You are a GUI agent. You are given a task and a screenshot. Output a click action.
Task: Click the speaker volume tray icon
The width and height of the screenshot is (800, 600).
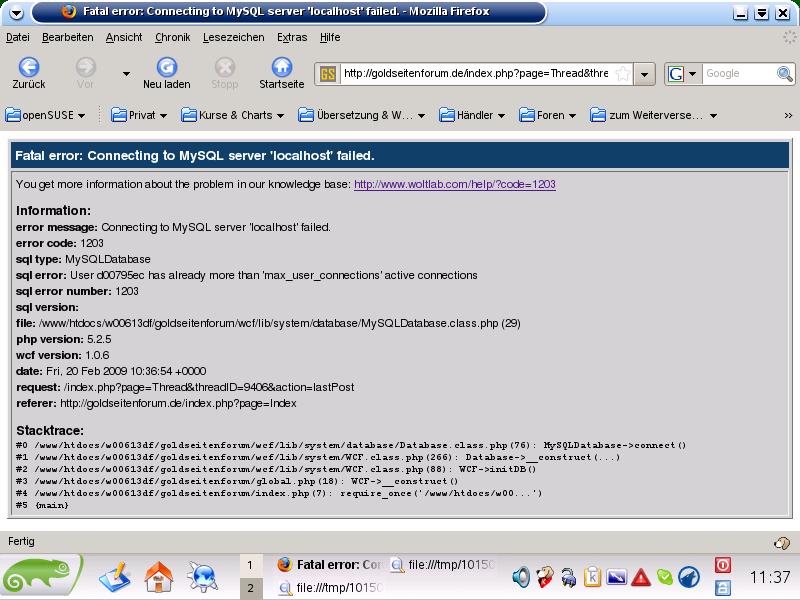pos(521,577)
